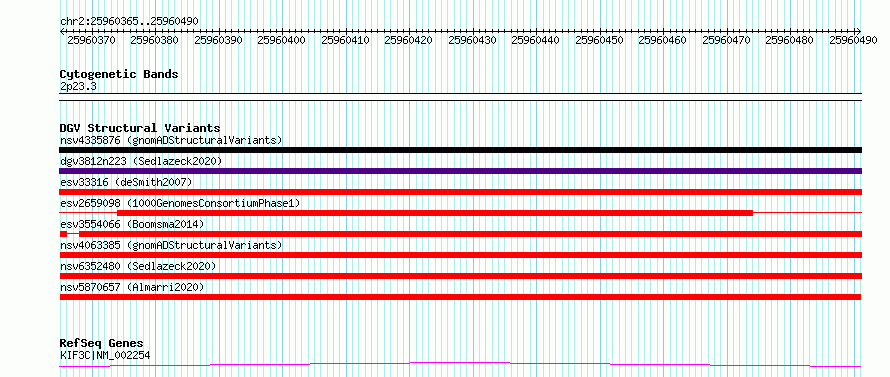
Task: Open the KIF3C|NM_002254 gene label
Action: [105, 355]
